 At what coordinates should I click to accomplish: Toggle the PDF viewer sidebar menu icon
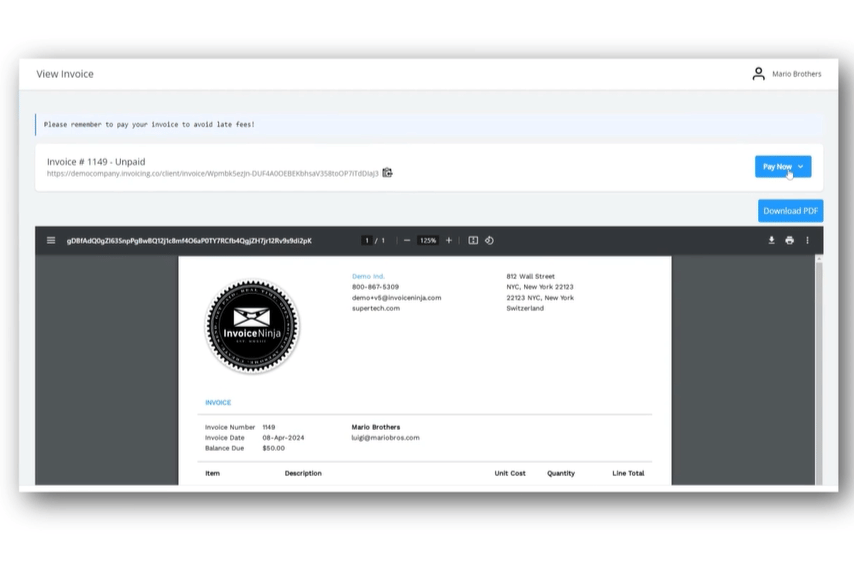pos(51,240)
